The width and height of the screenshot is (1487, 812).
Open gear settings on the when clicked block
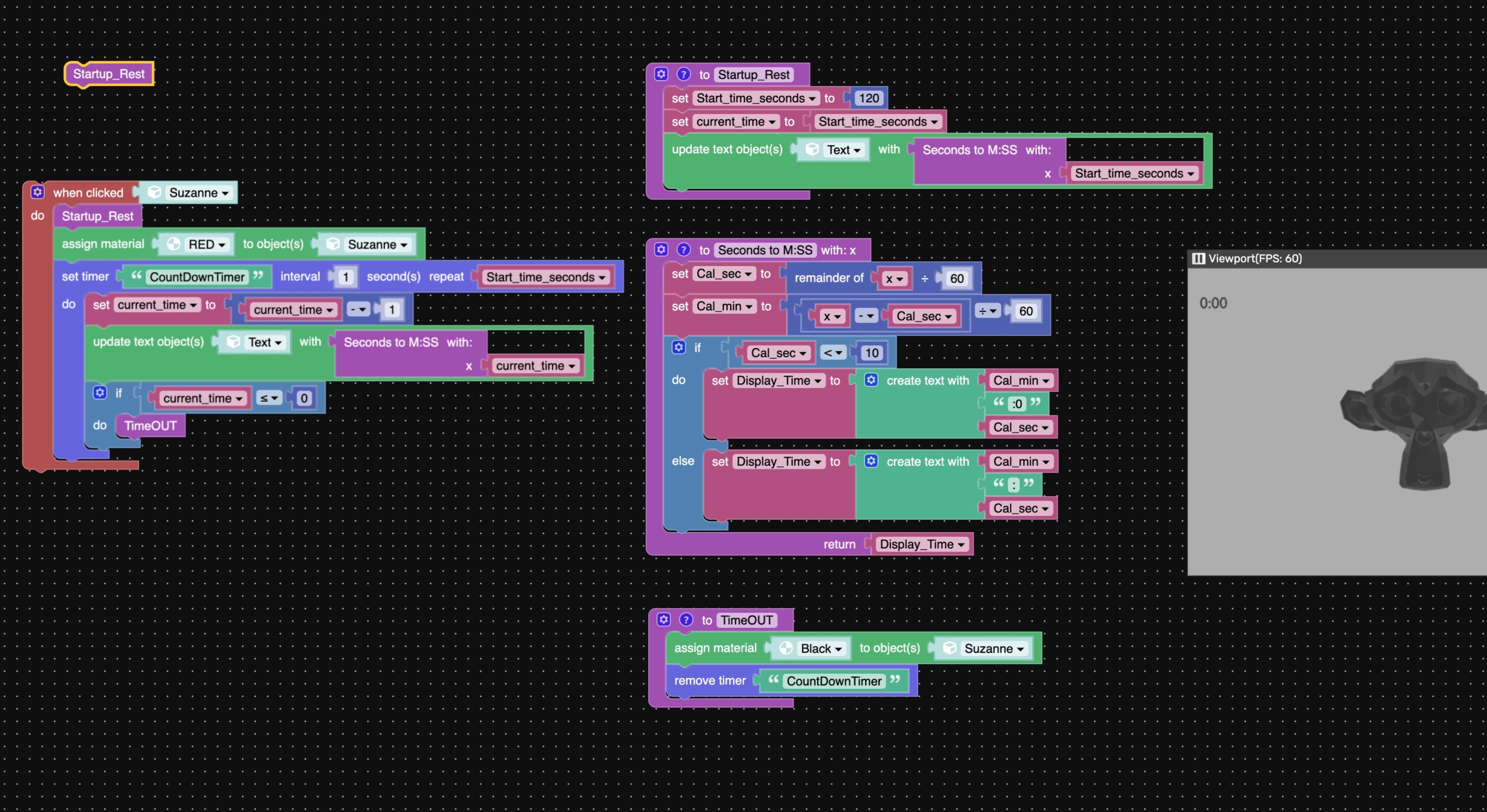(38, 192)
